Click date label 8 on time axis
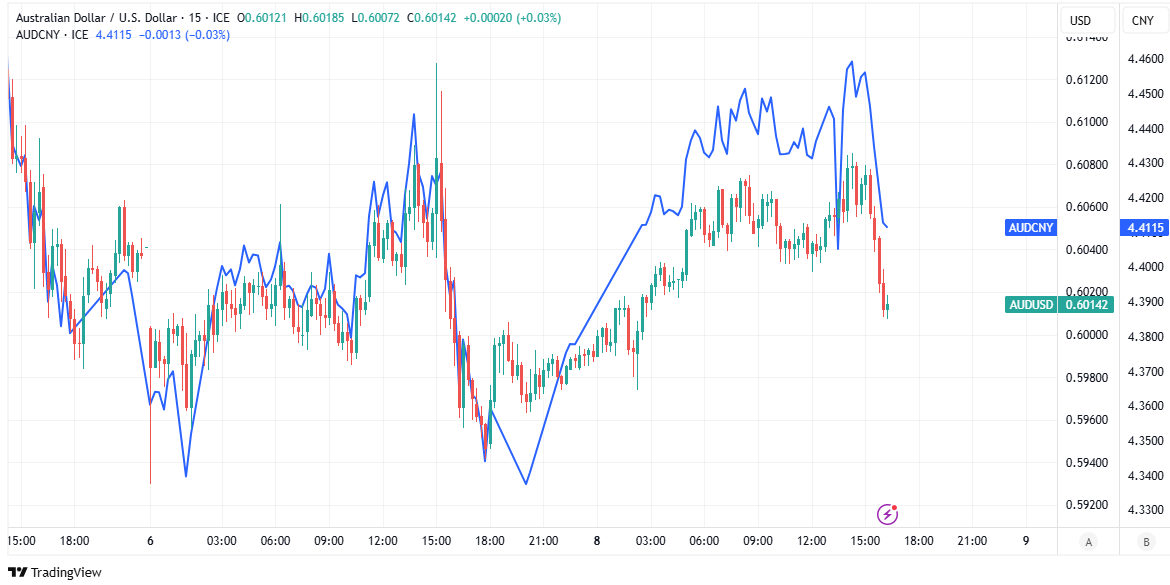Image resolution: width=1170 pixels, height=585 pixels. [597, 541]
